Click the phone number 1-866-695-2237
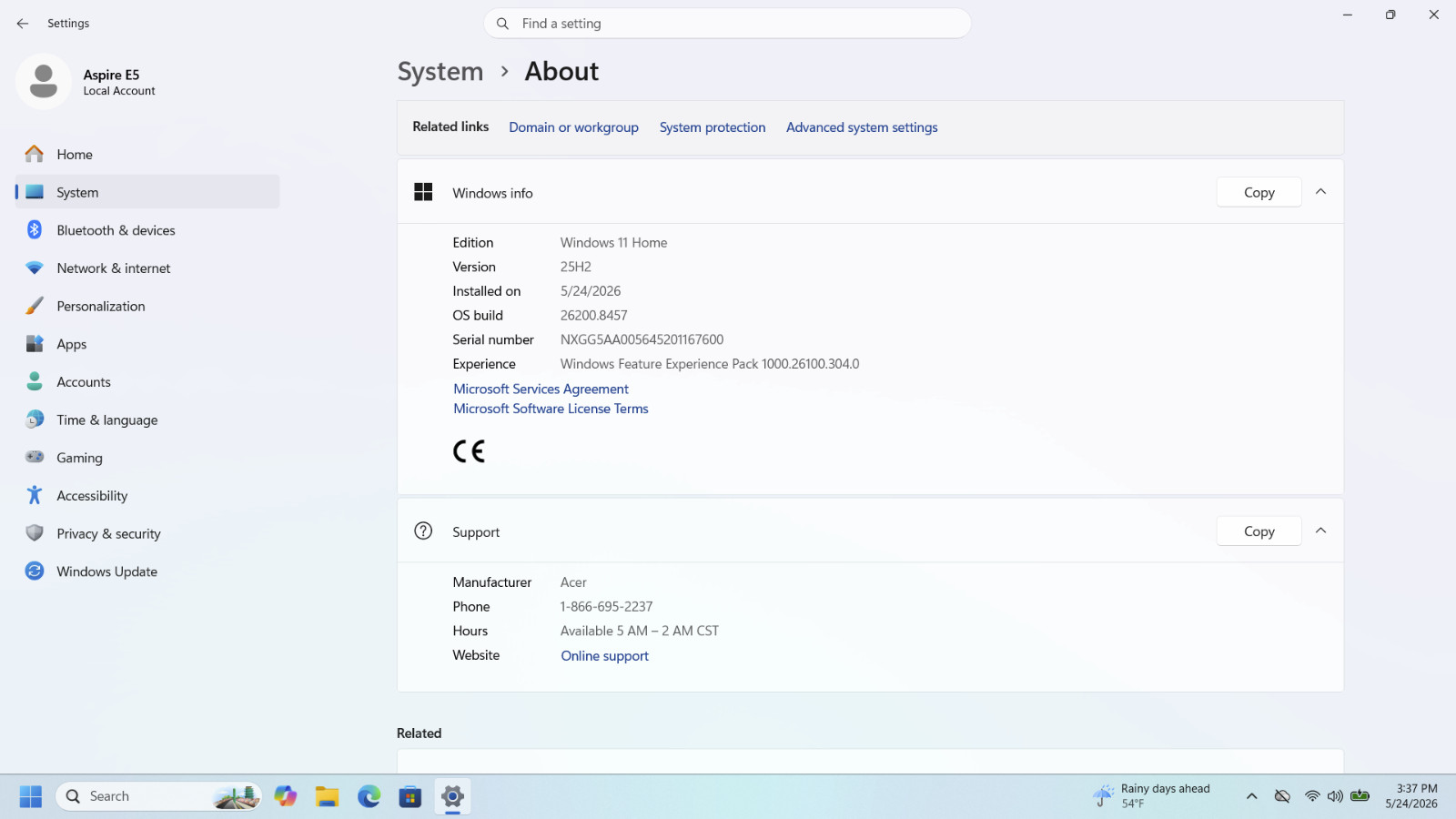Image resolution: width=1456 pixels, height=819 pixels. pyautogui.click(x=607, y=607)
